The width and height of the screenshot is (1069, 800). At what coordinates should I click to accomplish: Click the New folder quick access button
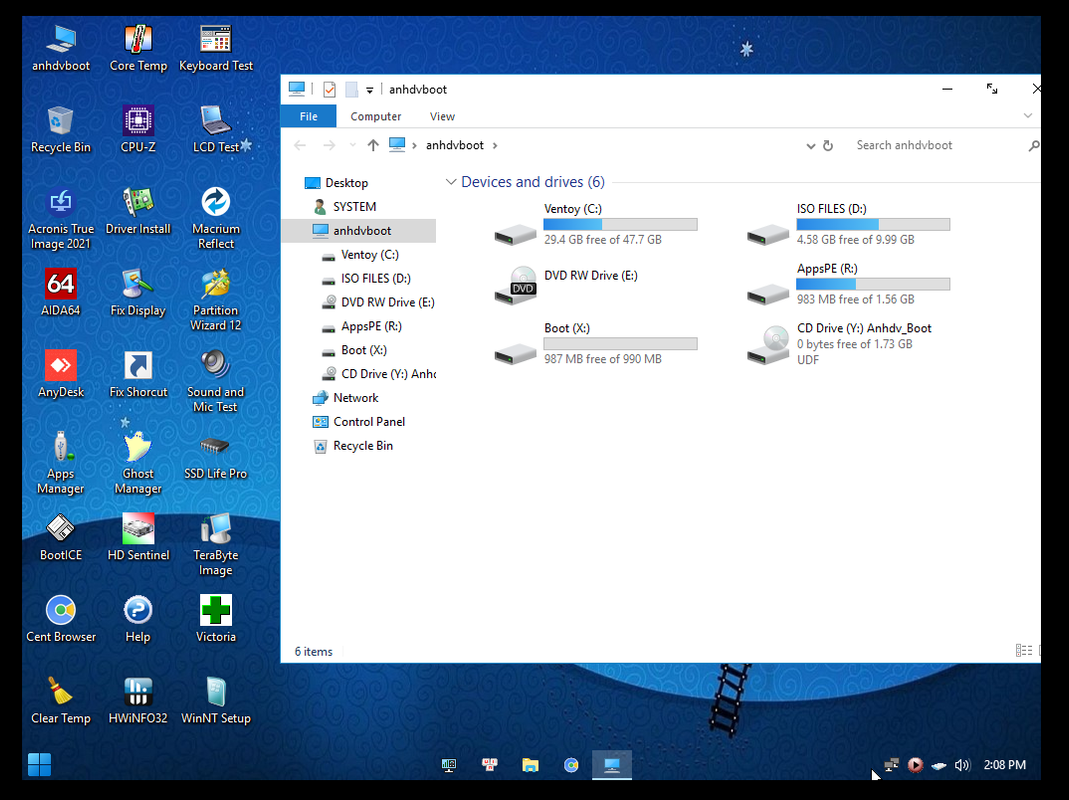coord(351,89)
